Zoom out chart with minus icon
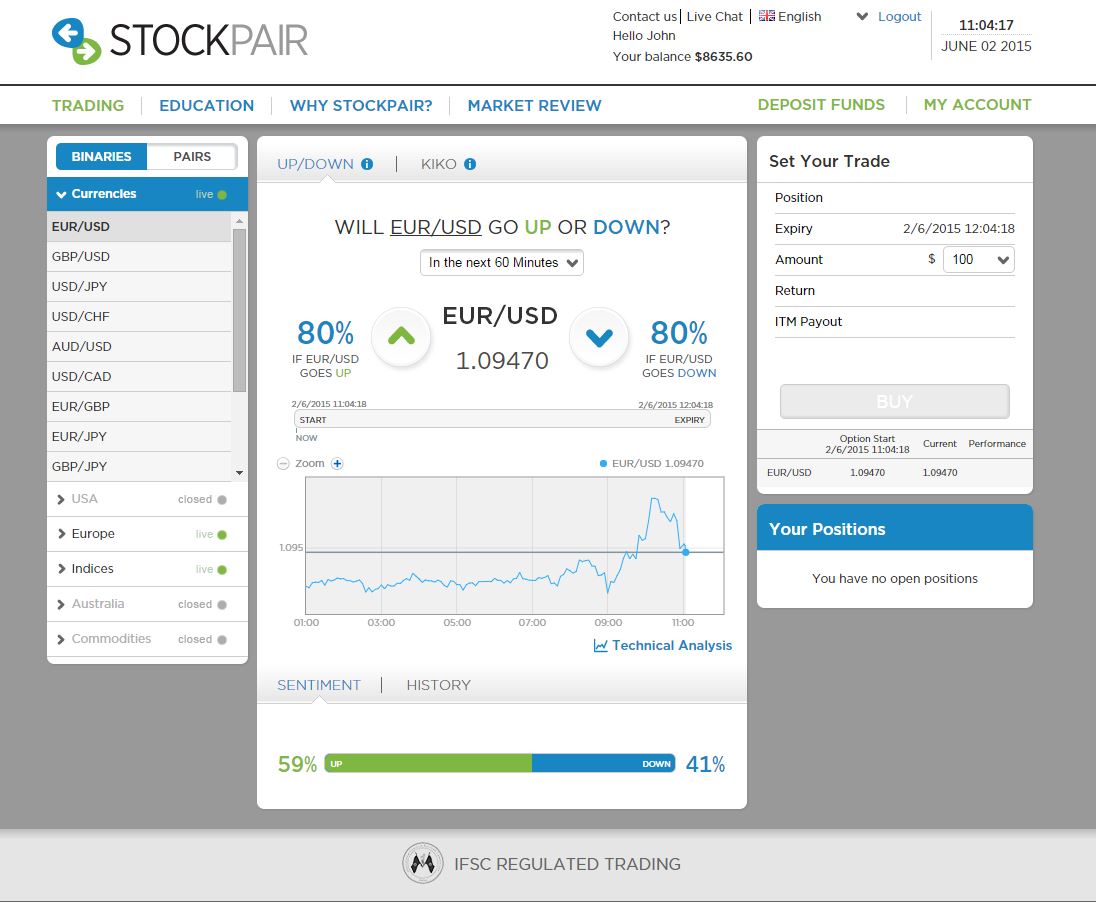 [x=283, y=464]
